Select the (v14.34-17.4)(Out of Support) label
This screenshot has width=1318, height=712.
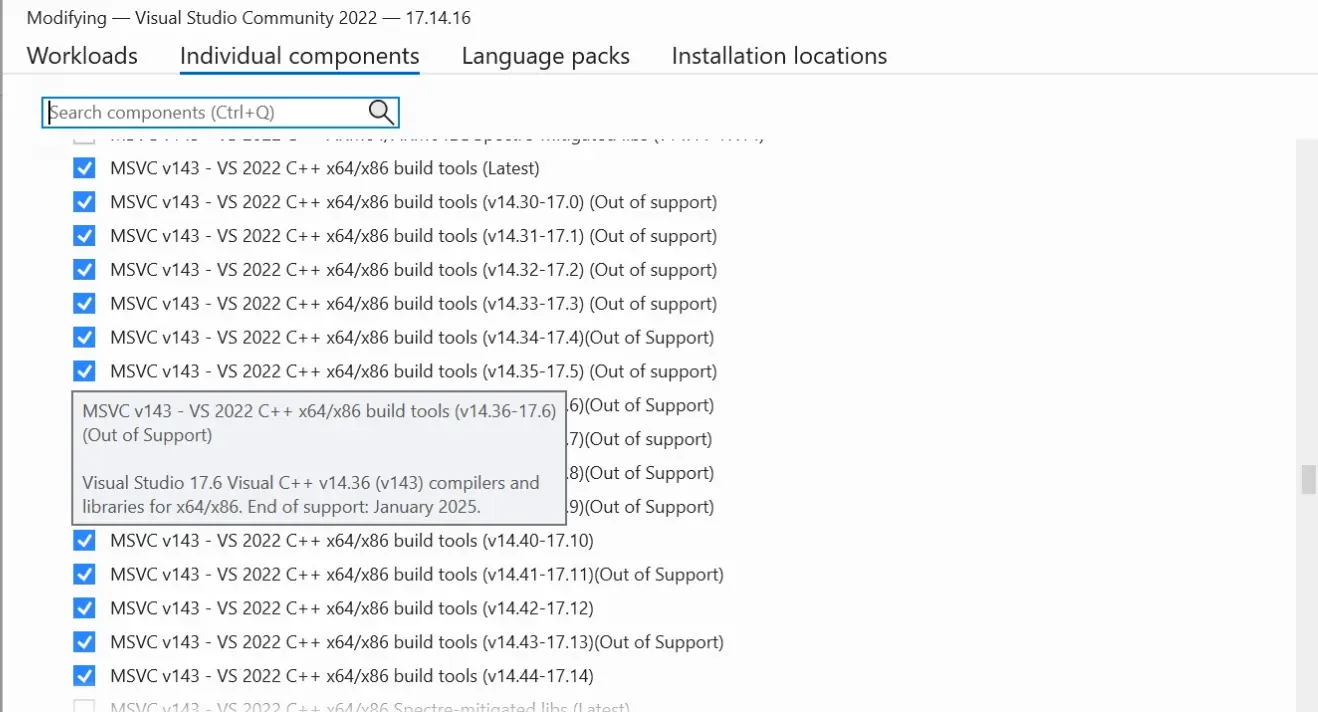tap(412, 337)
